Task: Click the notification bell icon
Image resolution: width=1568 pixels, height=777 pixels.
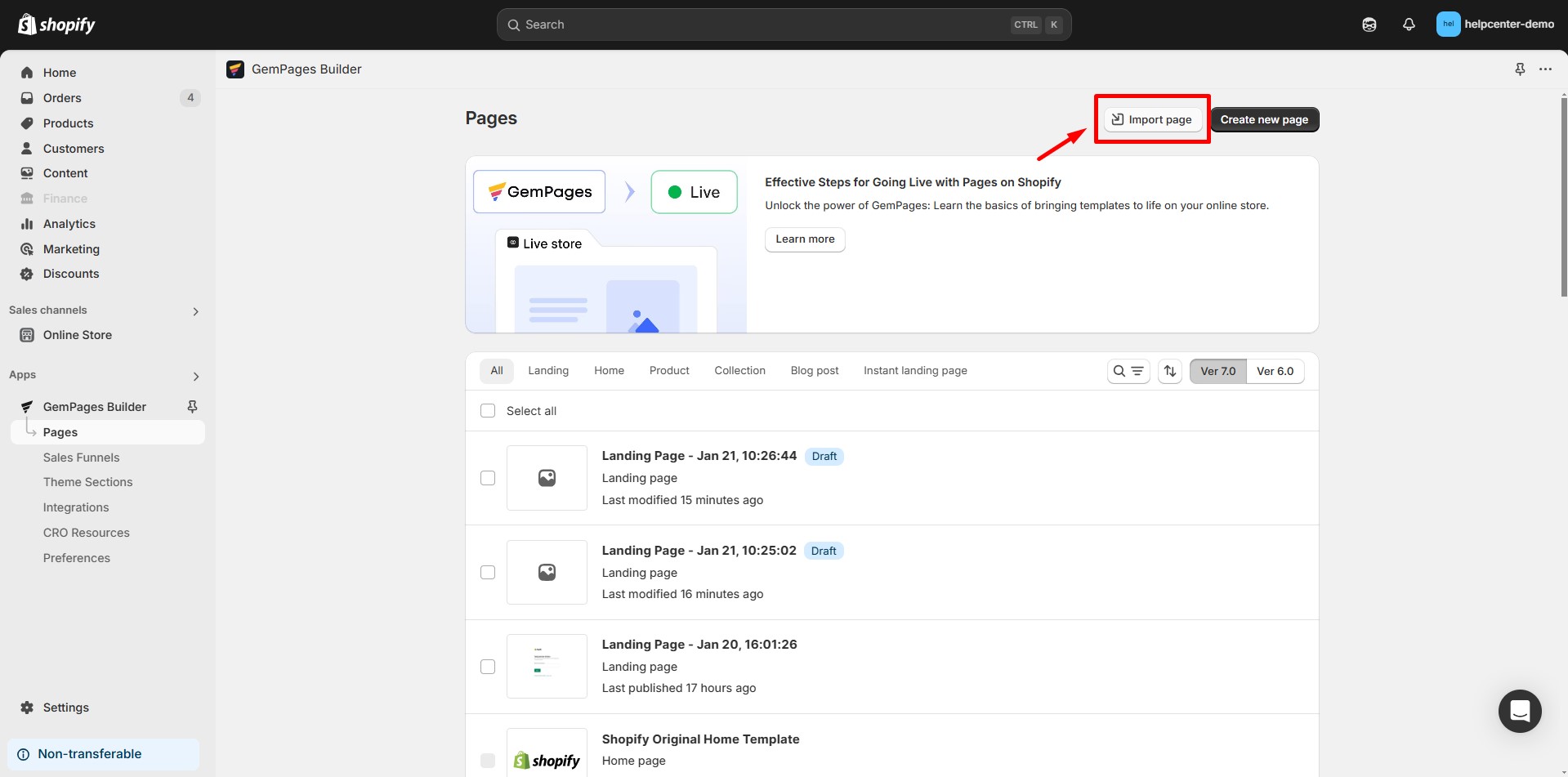Action: coord(1409,25)
